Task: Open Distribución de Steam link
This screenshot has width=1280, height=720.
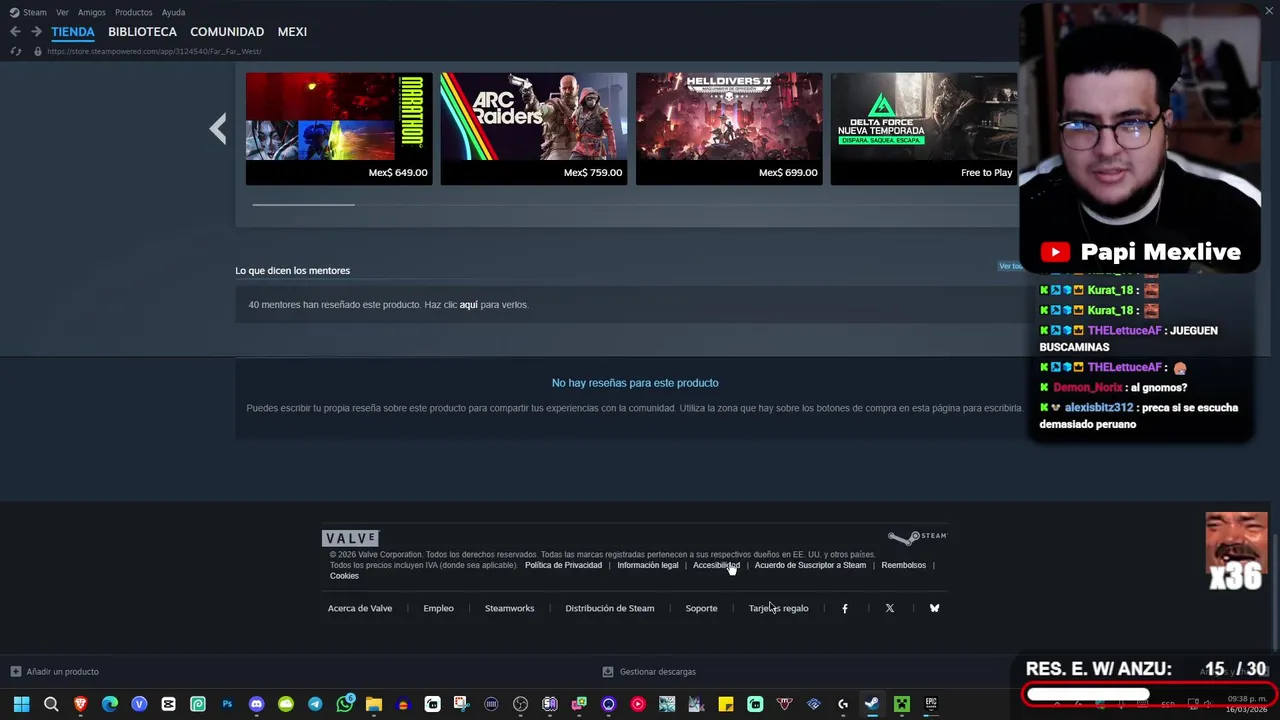Action: click(610, 608)
